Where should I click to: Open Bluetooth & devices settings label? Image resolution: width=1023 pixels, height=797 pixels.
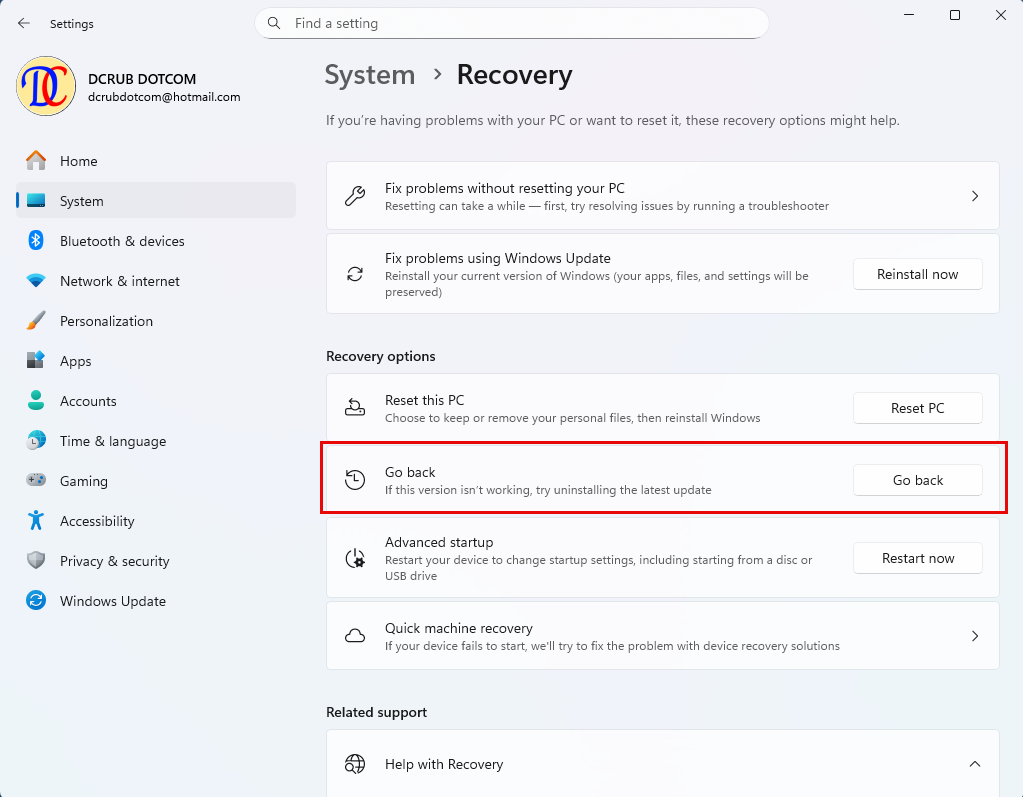coord(122,241)
